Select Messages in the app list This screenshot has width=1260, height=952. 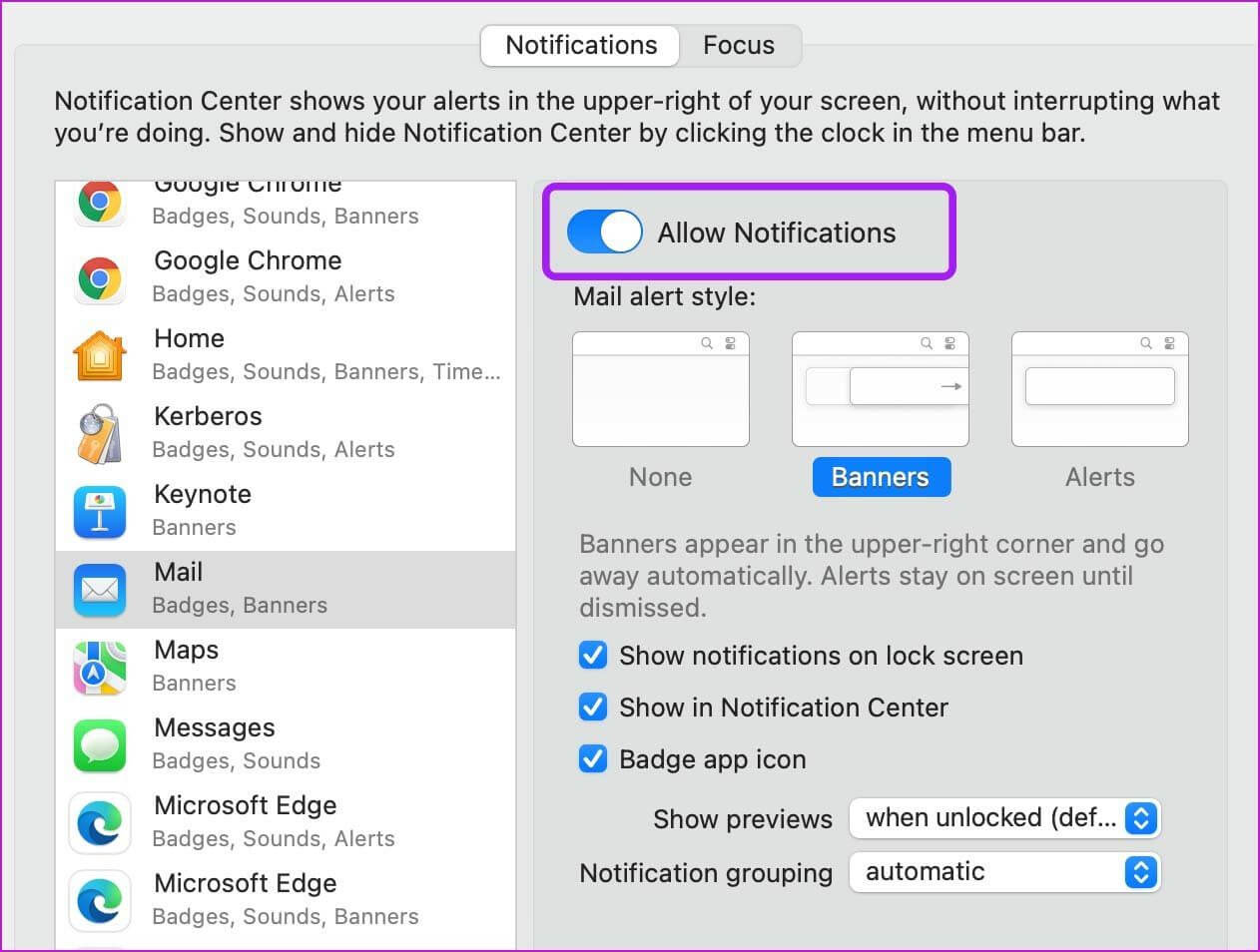[286, 745]
